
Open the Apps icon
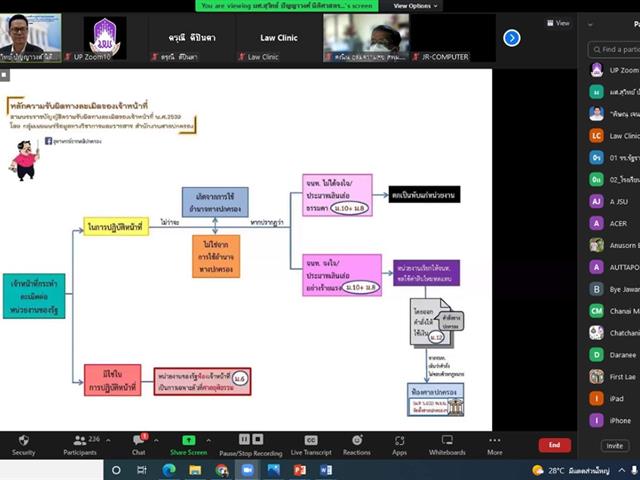[399, 440]
